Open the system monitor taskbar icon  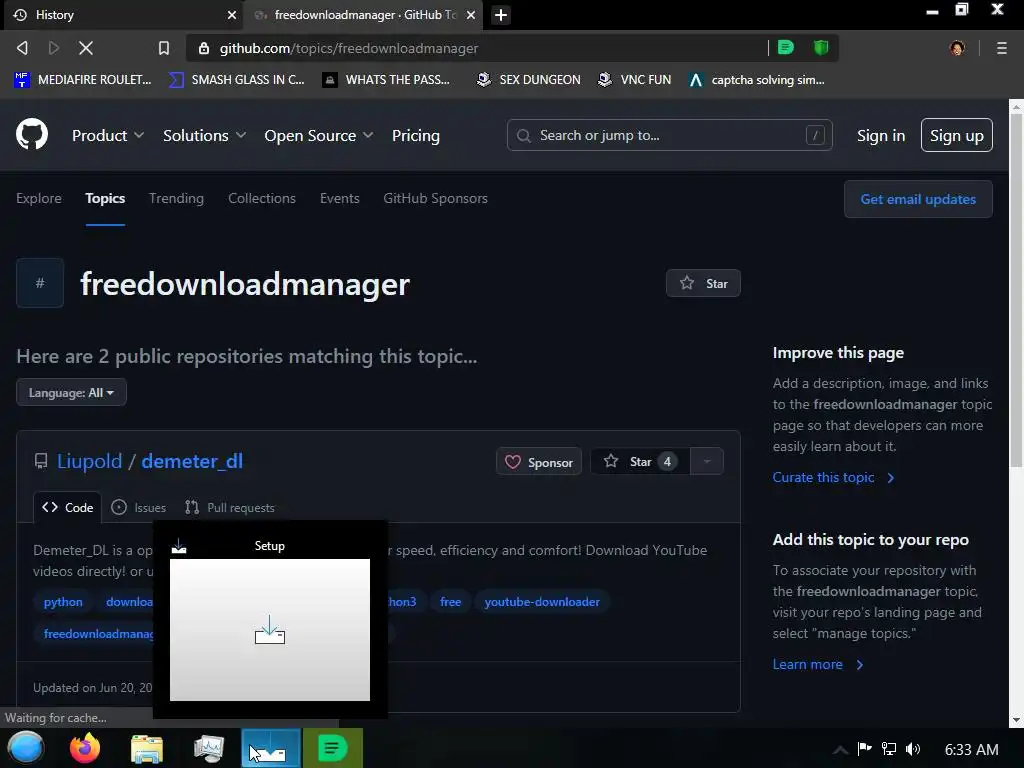(209, 748)
